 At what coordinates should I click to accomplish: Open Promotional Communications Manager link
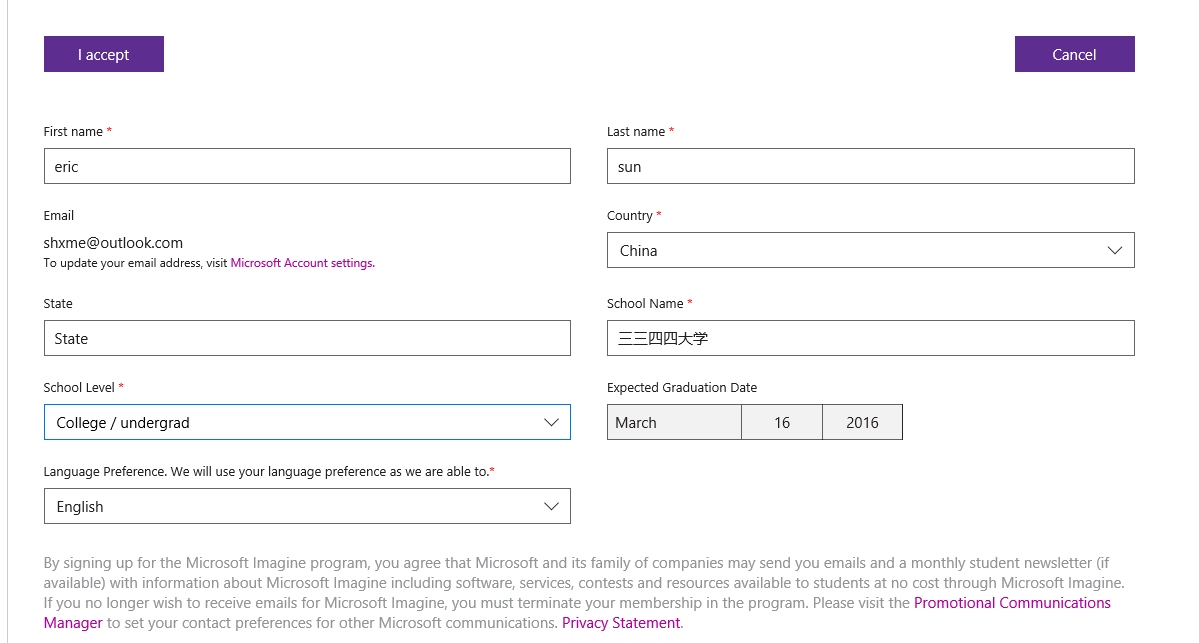[1012, 603]
